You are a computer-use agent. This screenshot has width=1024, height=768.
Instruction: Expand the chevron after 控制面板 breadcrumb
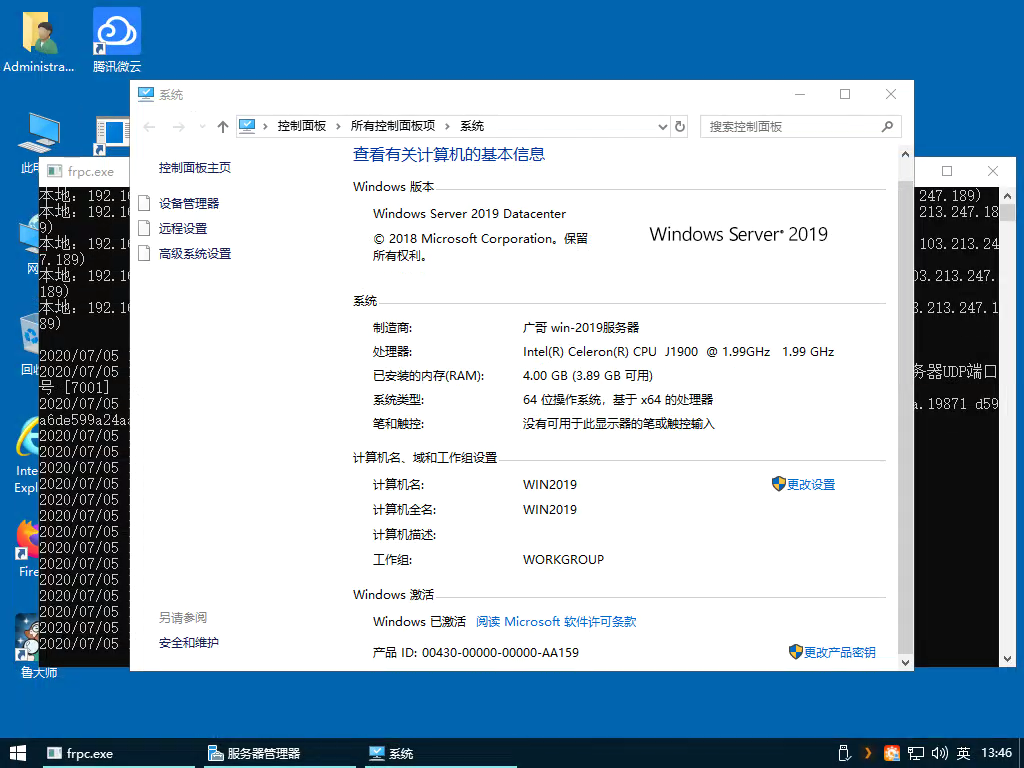(338, 127)
